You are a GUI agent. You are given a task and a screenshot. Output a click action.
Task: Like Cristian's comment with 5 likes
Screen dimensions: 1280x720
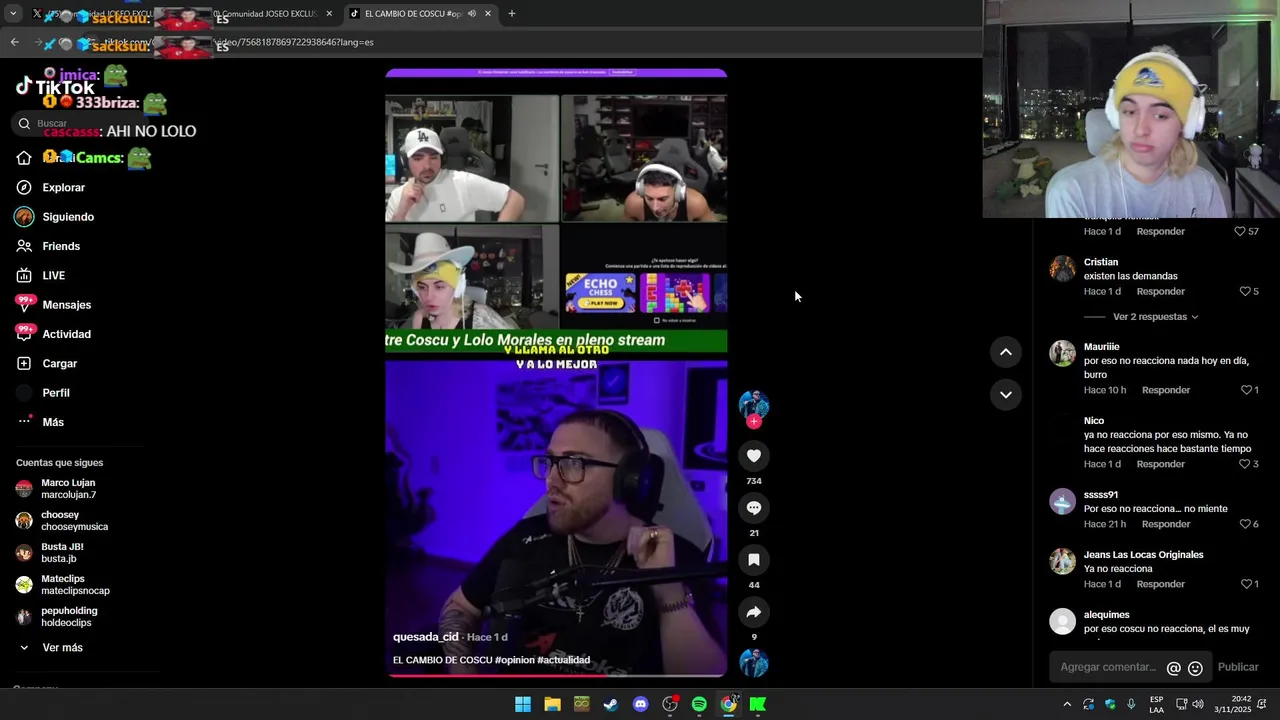click(1245, 292)
